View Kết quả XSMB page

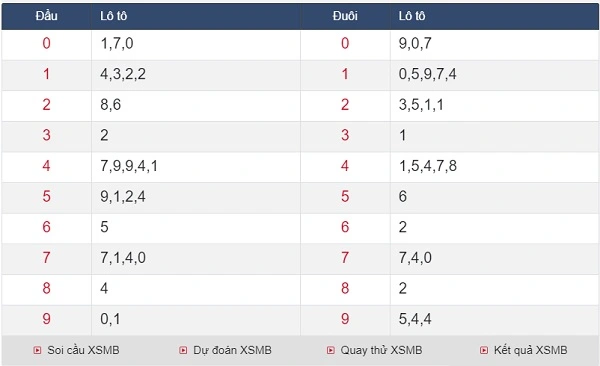point(530,350)
